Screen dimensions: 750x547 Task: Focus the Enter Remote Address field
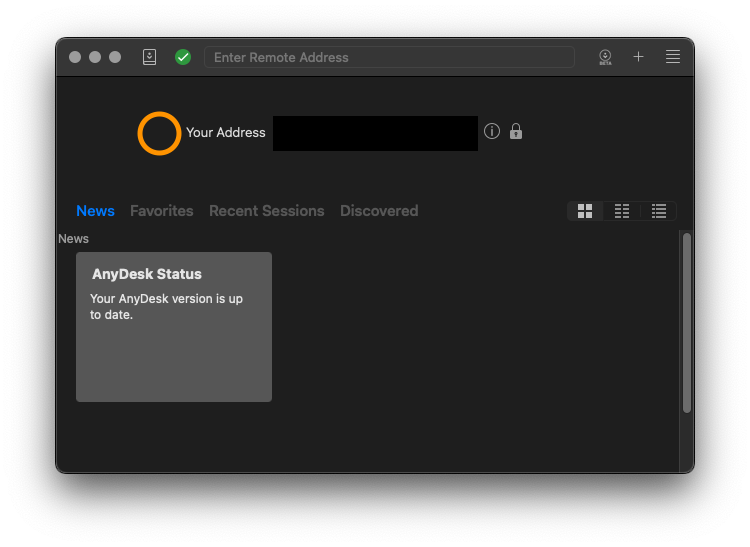tap(390, 57)
